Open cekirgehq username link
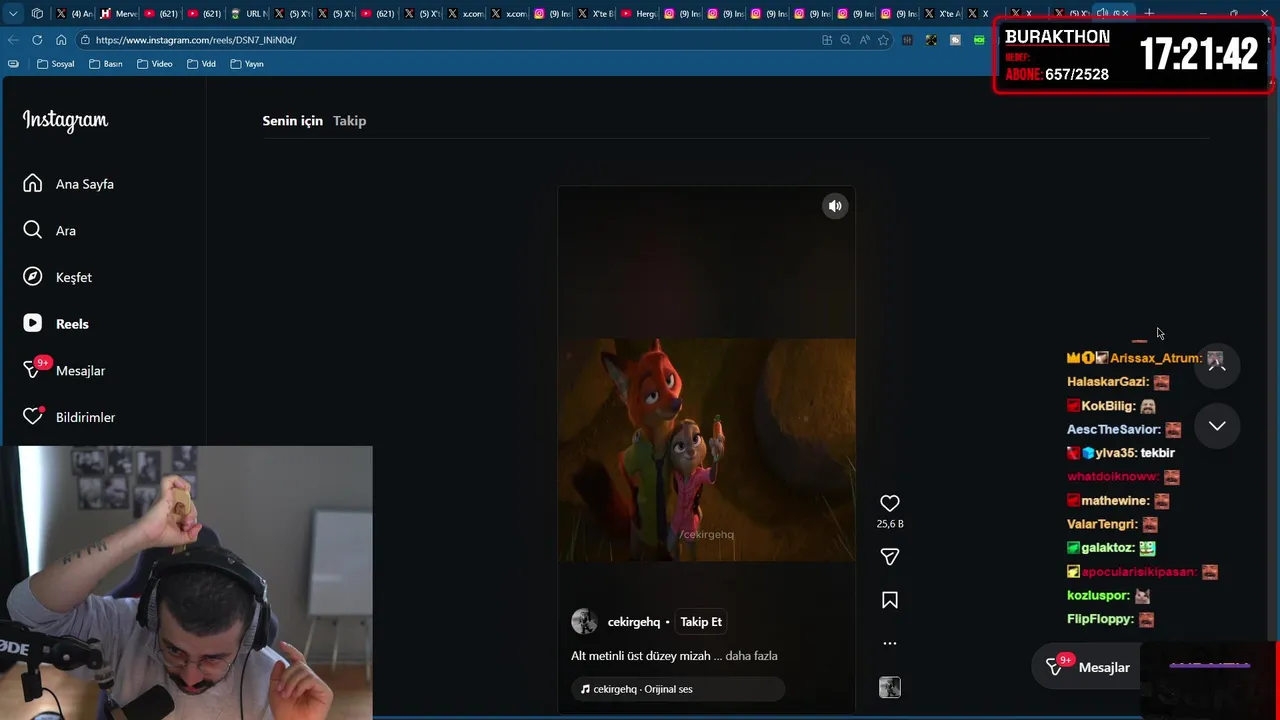This screenshot has width=1280, height=720. pos(634,622)
